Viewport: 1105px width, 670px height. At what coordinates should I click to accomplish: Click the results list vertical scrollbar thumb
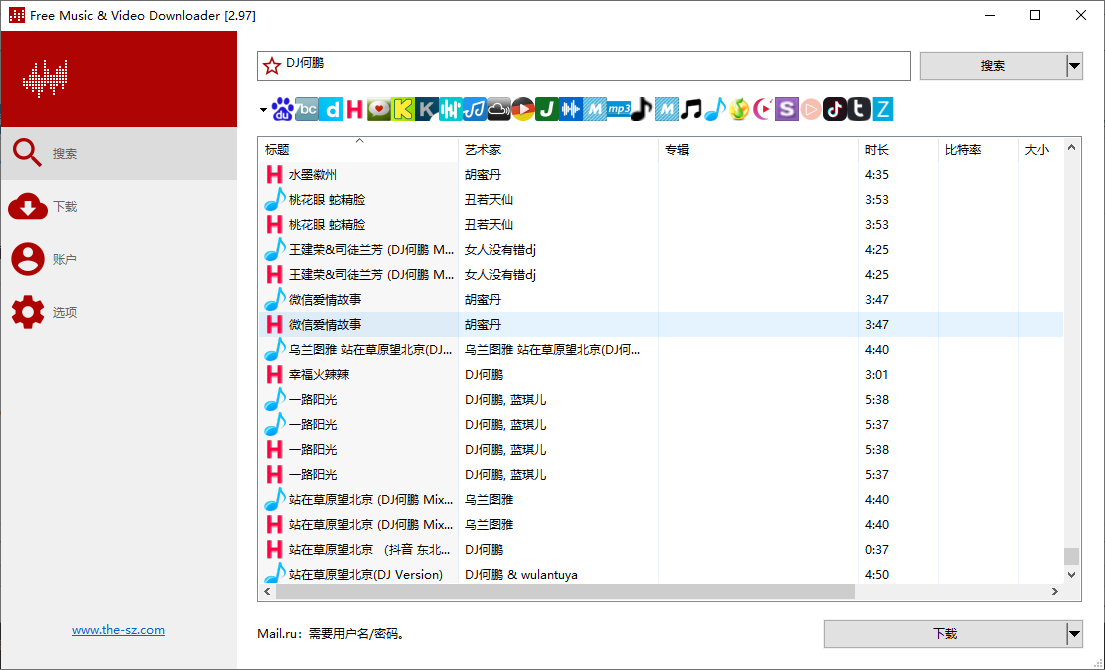click(x=1072, y=556)
